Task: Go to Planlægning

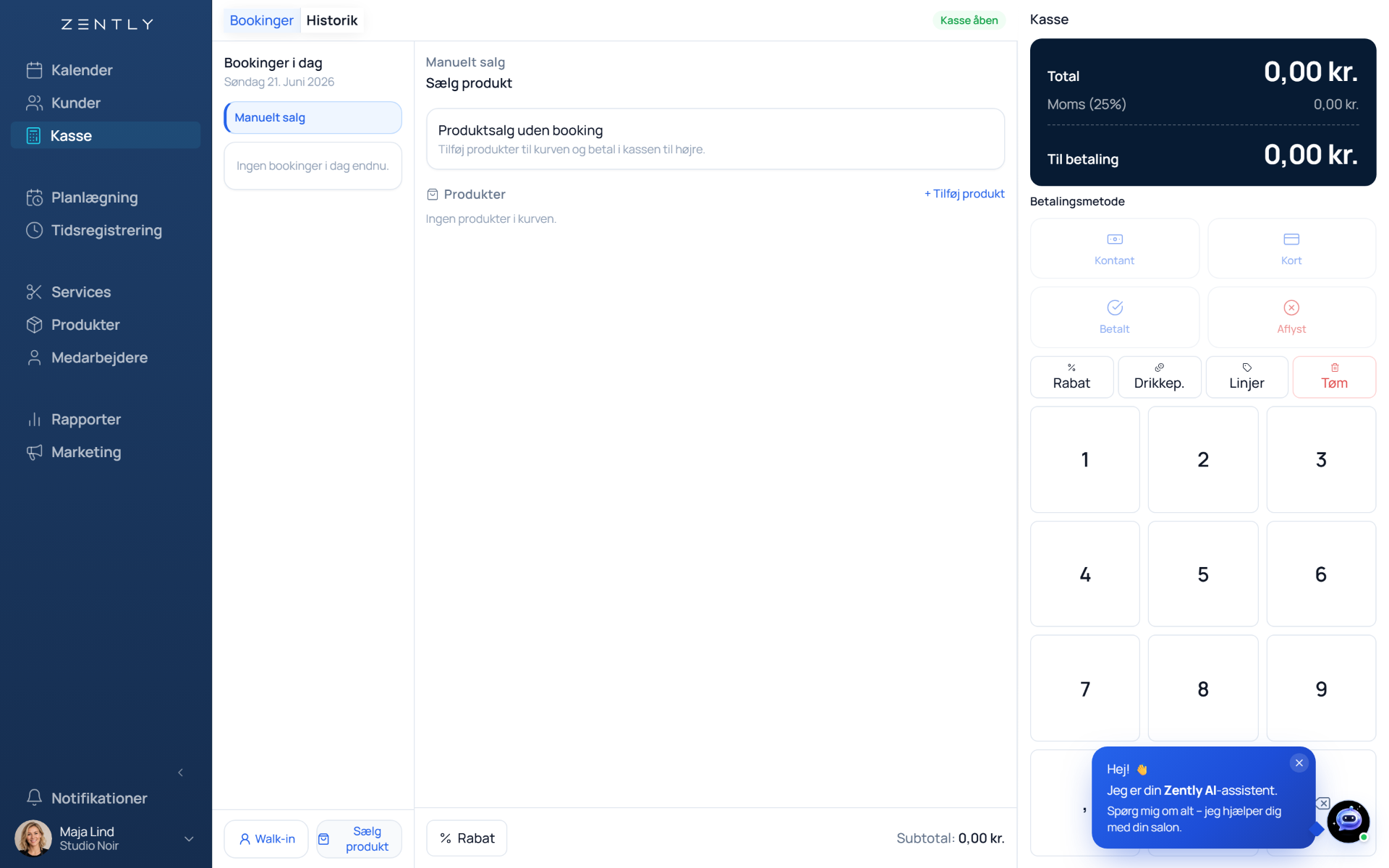Action: pos(106,197)
